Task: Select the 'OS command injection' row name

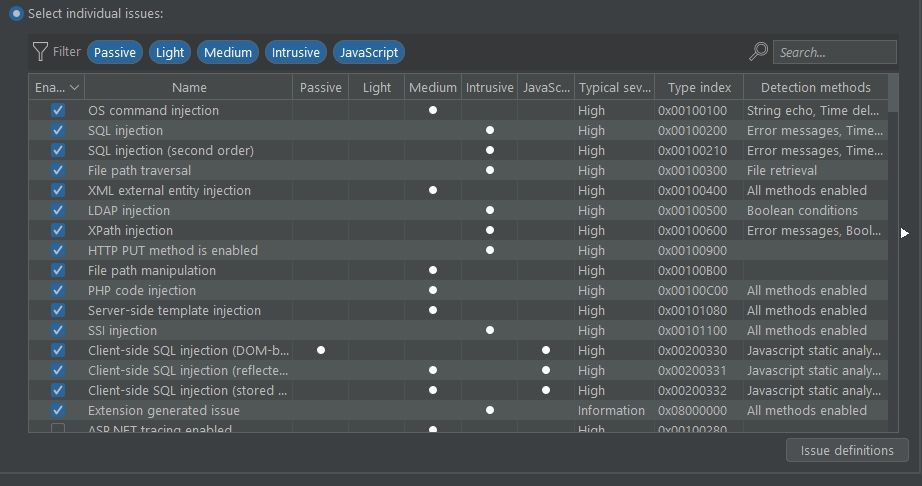Action: click(153, 110)
